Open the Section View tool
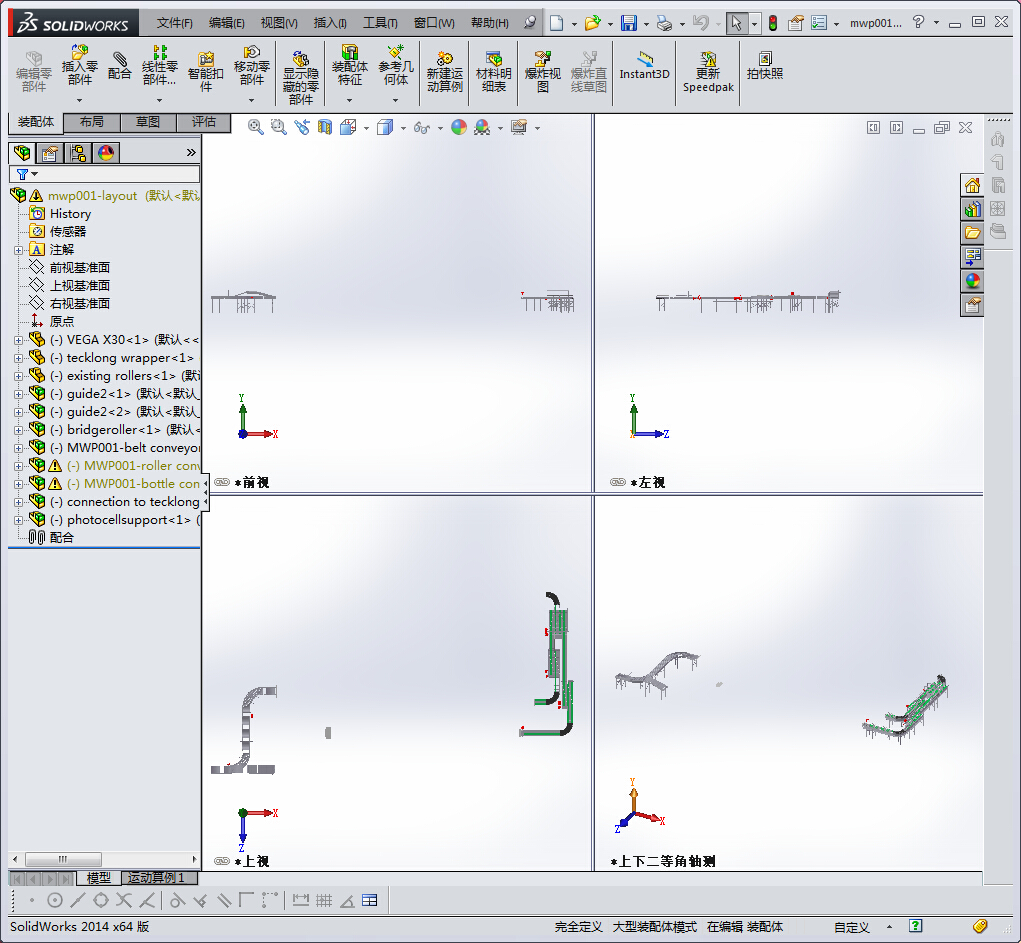Screen dimensions: 1021x943 (325, 127)
